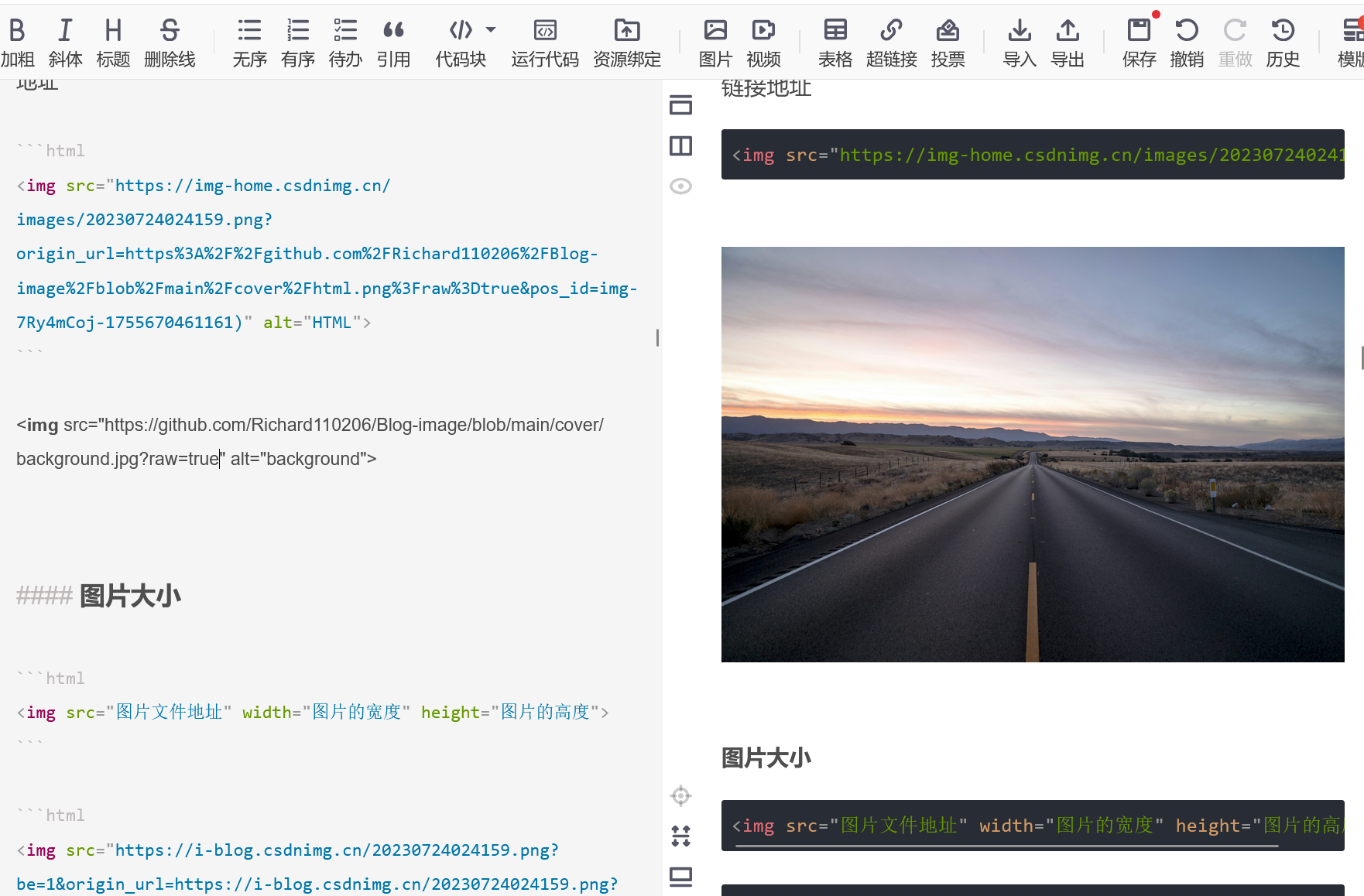The height and width of the screenshot is (896, 1364).
Task: Apply italic formatting with 斜体
Action: pyautogui.click(x=65, y=43)
